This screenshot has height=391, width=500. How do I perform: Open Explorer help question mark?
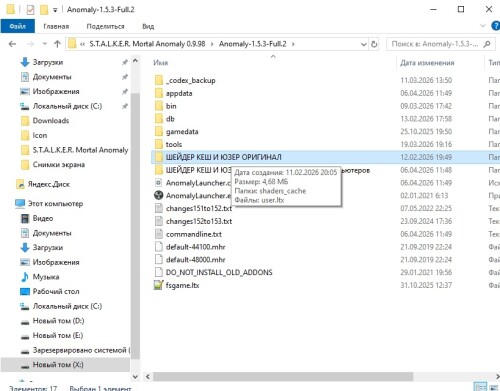coord(496,26)
